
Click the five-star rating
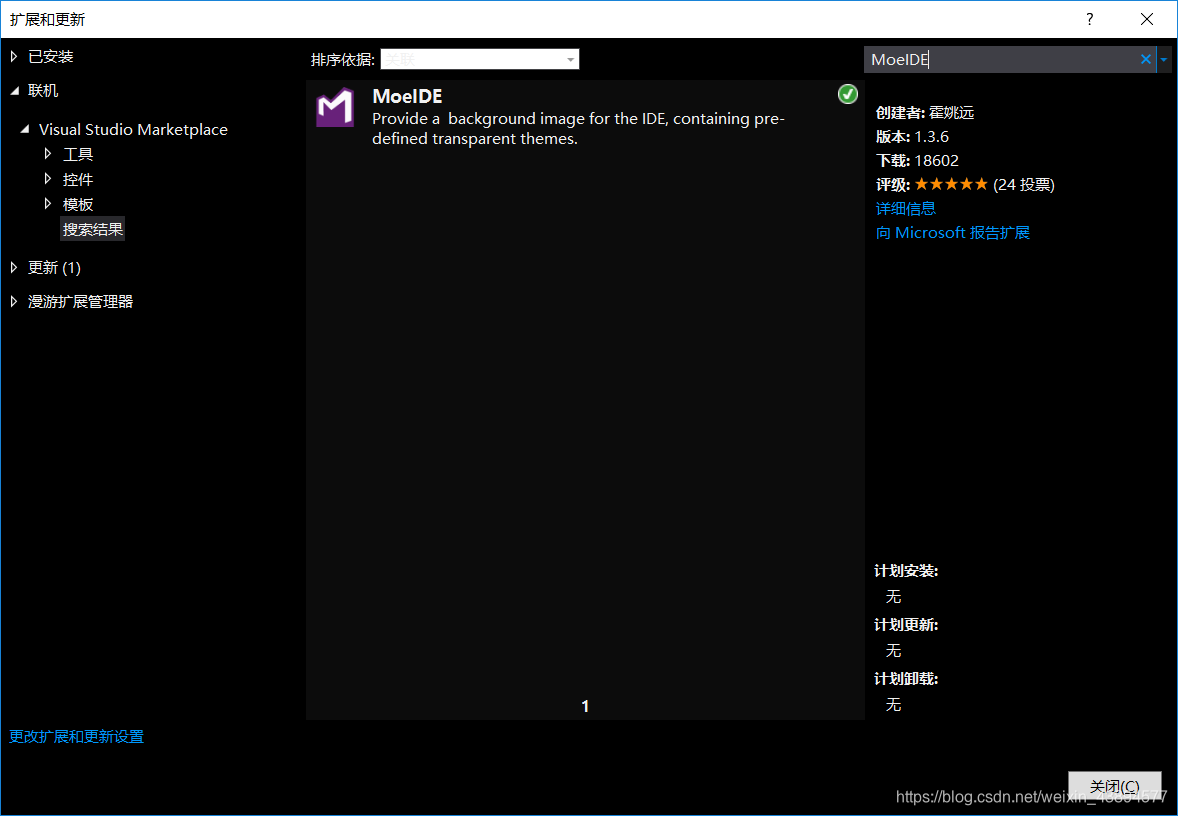pos(951,184)
